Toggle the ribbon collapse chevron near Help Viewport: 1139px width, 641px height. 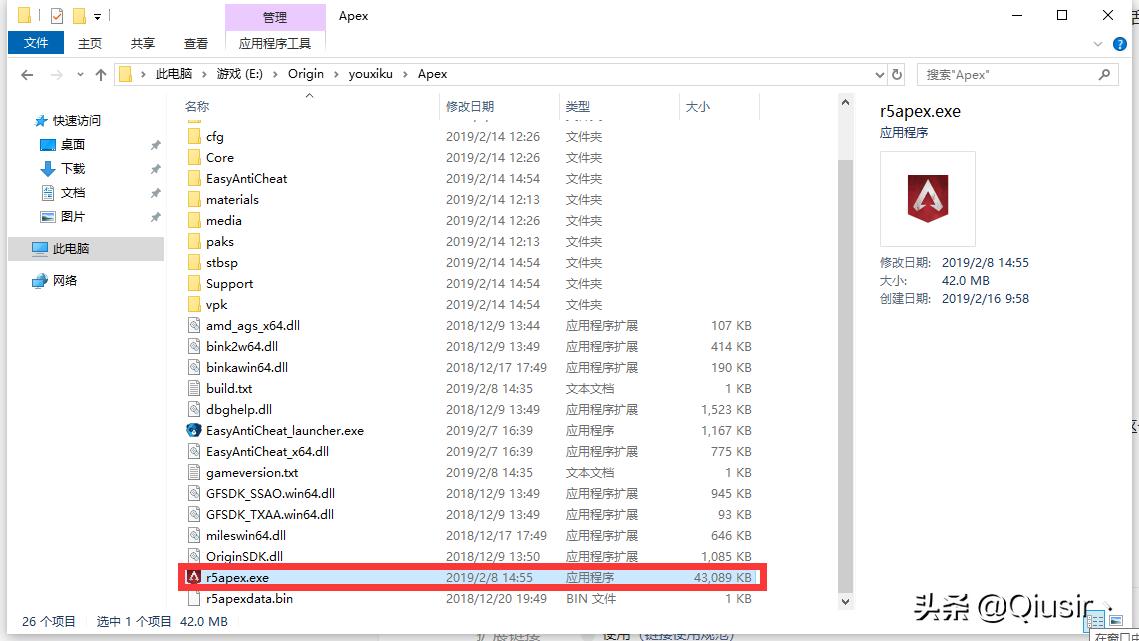tap(1098, 43)
